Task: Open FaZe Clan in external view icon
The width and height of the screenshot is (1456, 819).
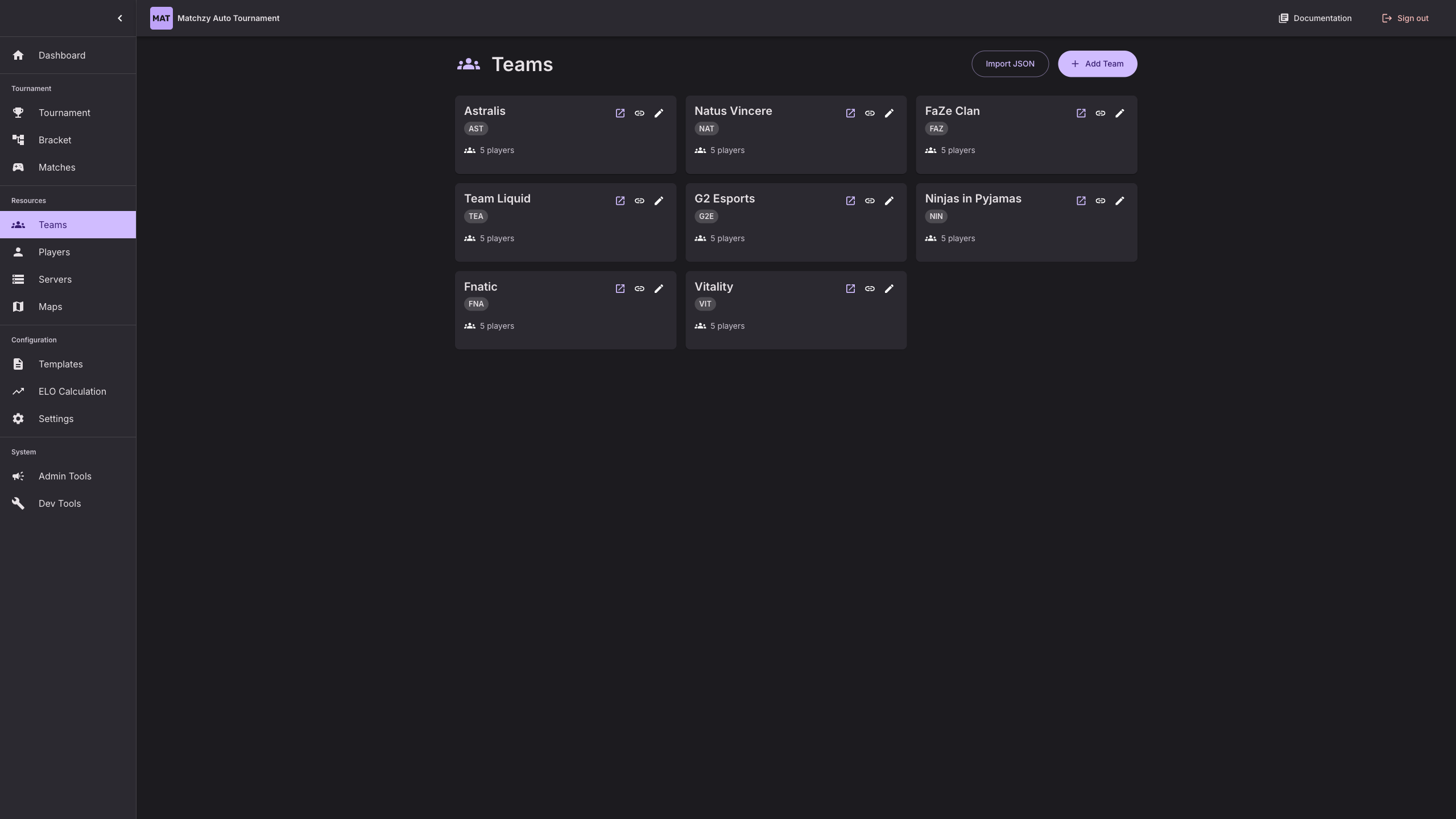Action: (1082, 113)
